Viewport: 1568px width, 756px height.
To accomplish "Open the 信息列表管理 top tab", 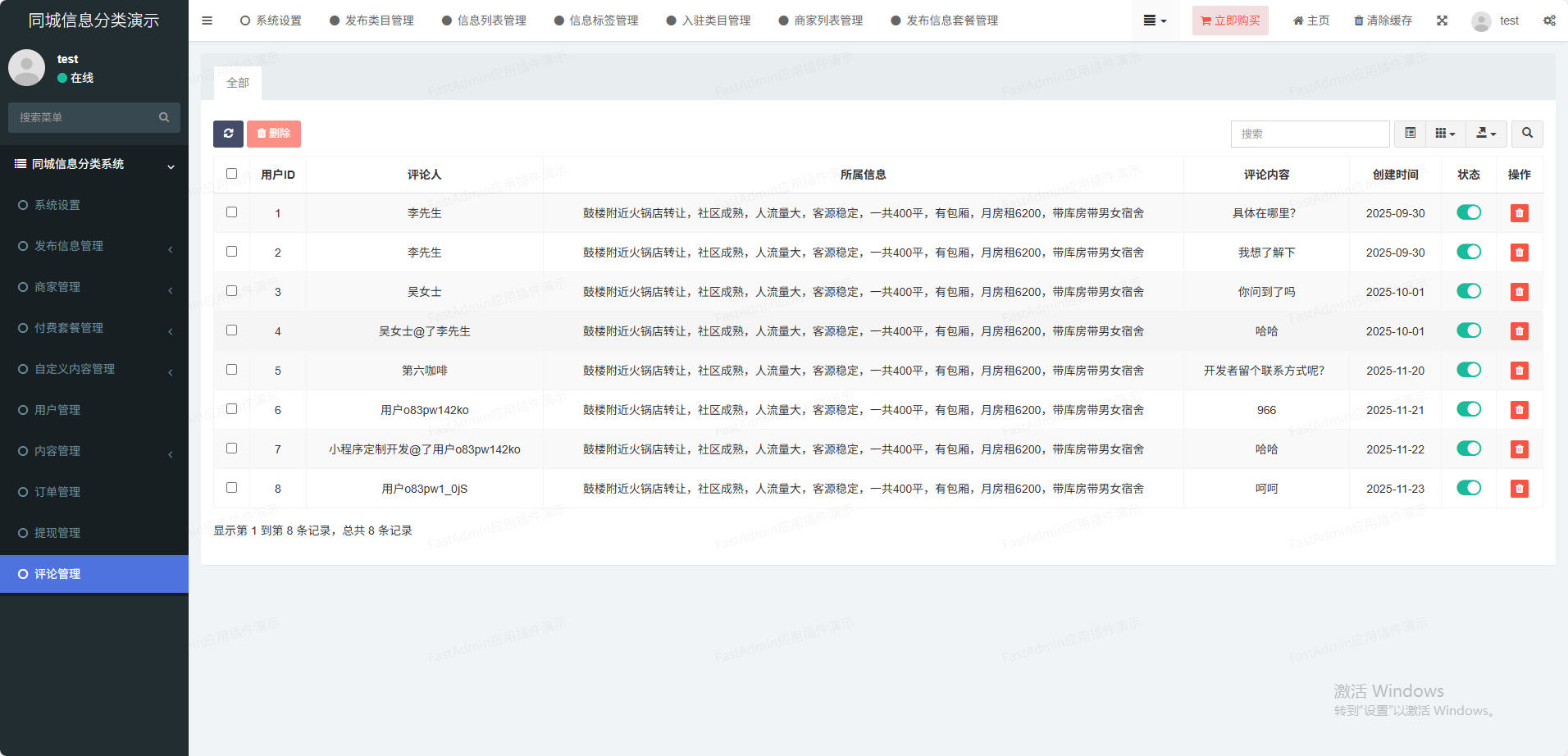I will point(484,20).
